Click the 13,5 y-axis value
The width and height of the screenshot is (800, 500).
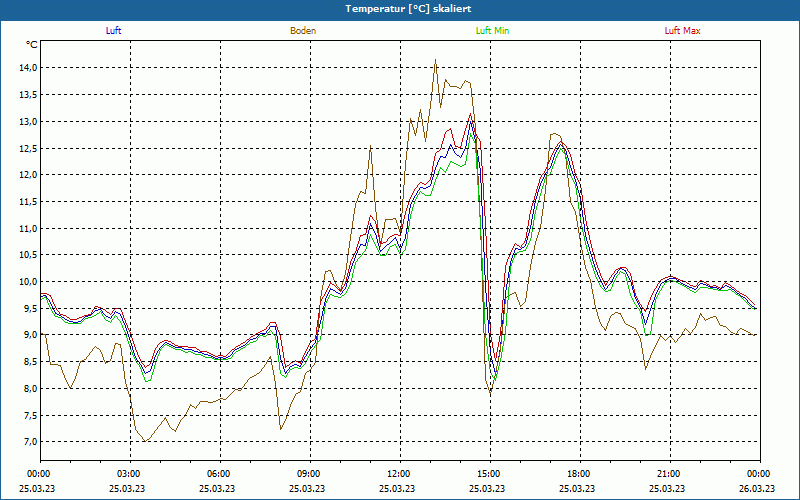coord(28,95)
